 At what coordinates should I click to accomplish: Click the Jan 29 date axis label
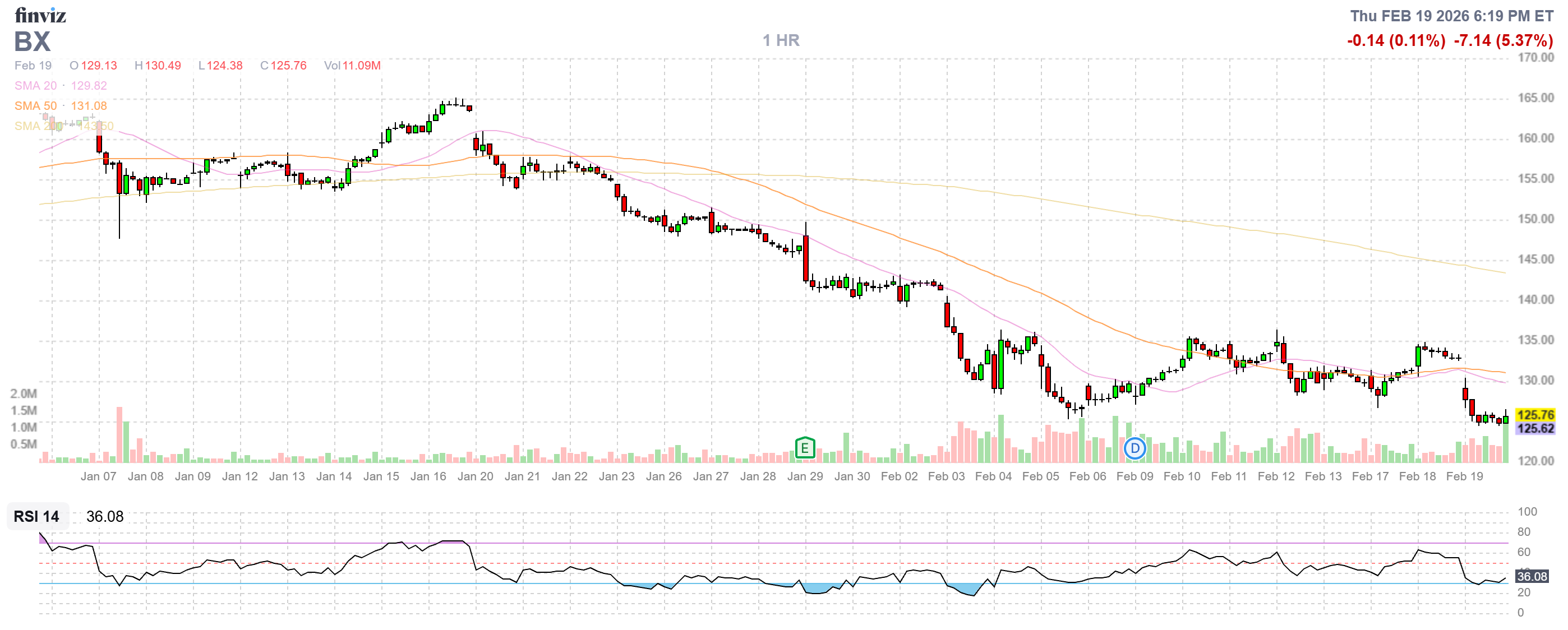point(805,476)
